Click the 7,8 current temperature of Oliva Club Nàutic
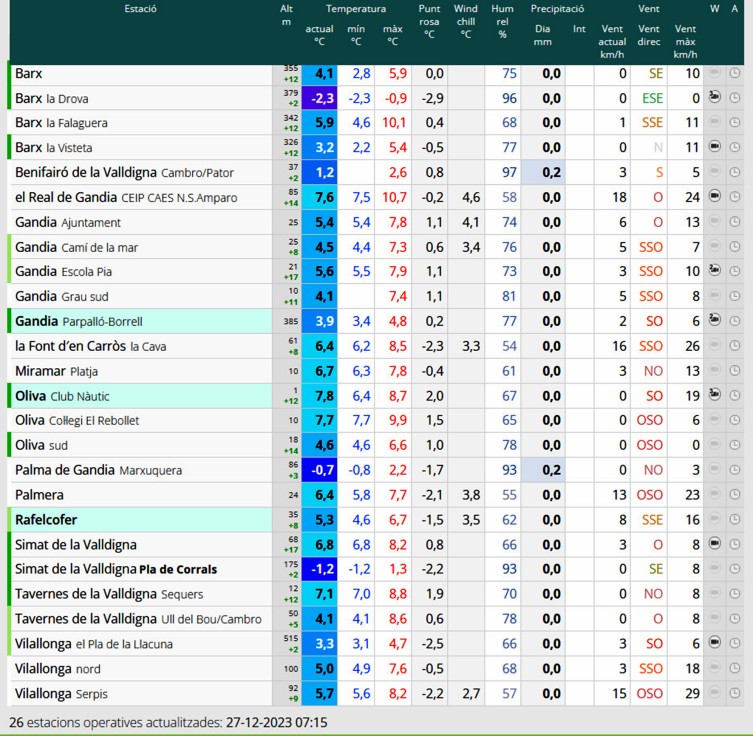 pyautogui.click(x=319, y=396)
